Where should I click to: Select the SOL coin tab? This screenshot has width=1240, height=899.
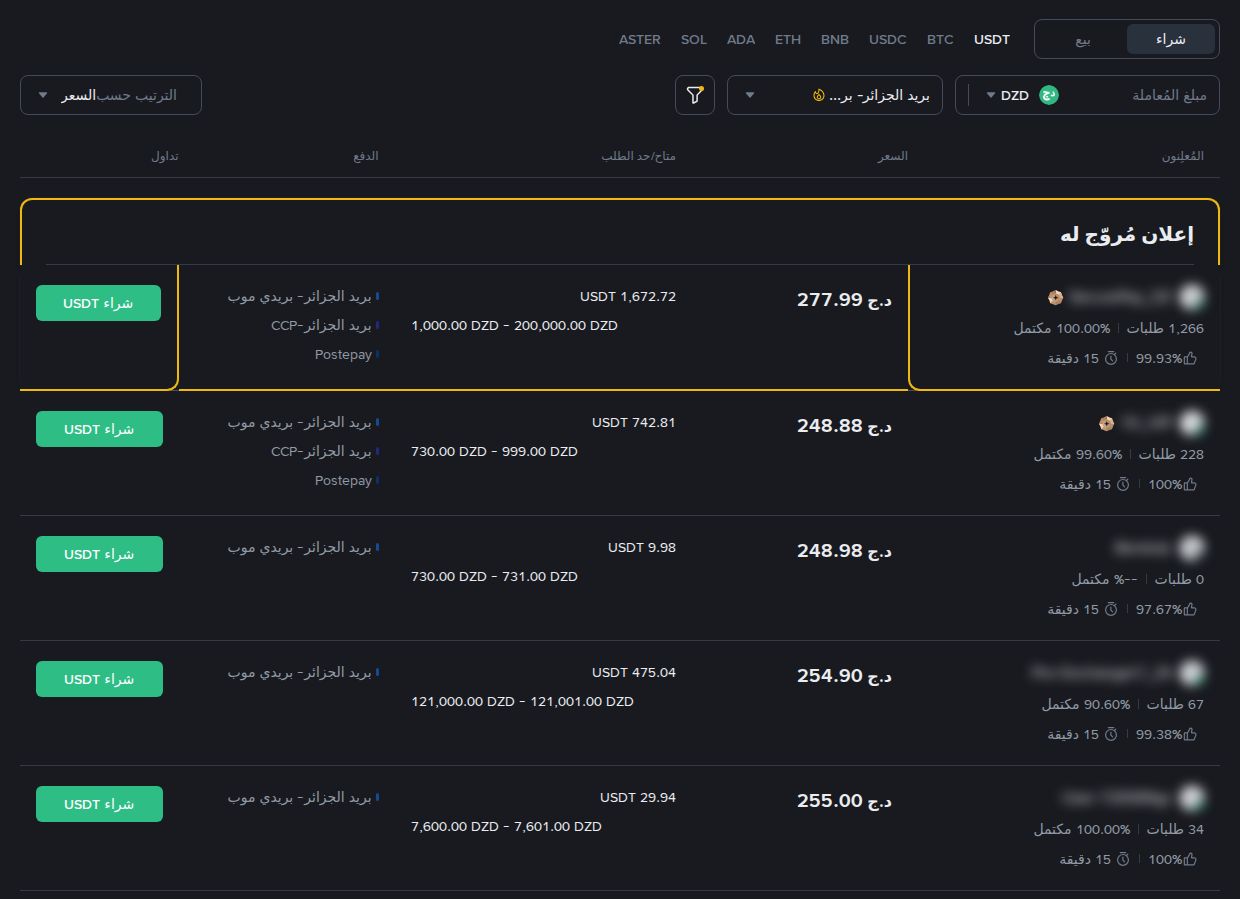tap(694, 40)
